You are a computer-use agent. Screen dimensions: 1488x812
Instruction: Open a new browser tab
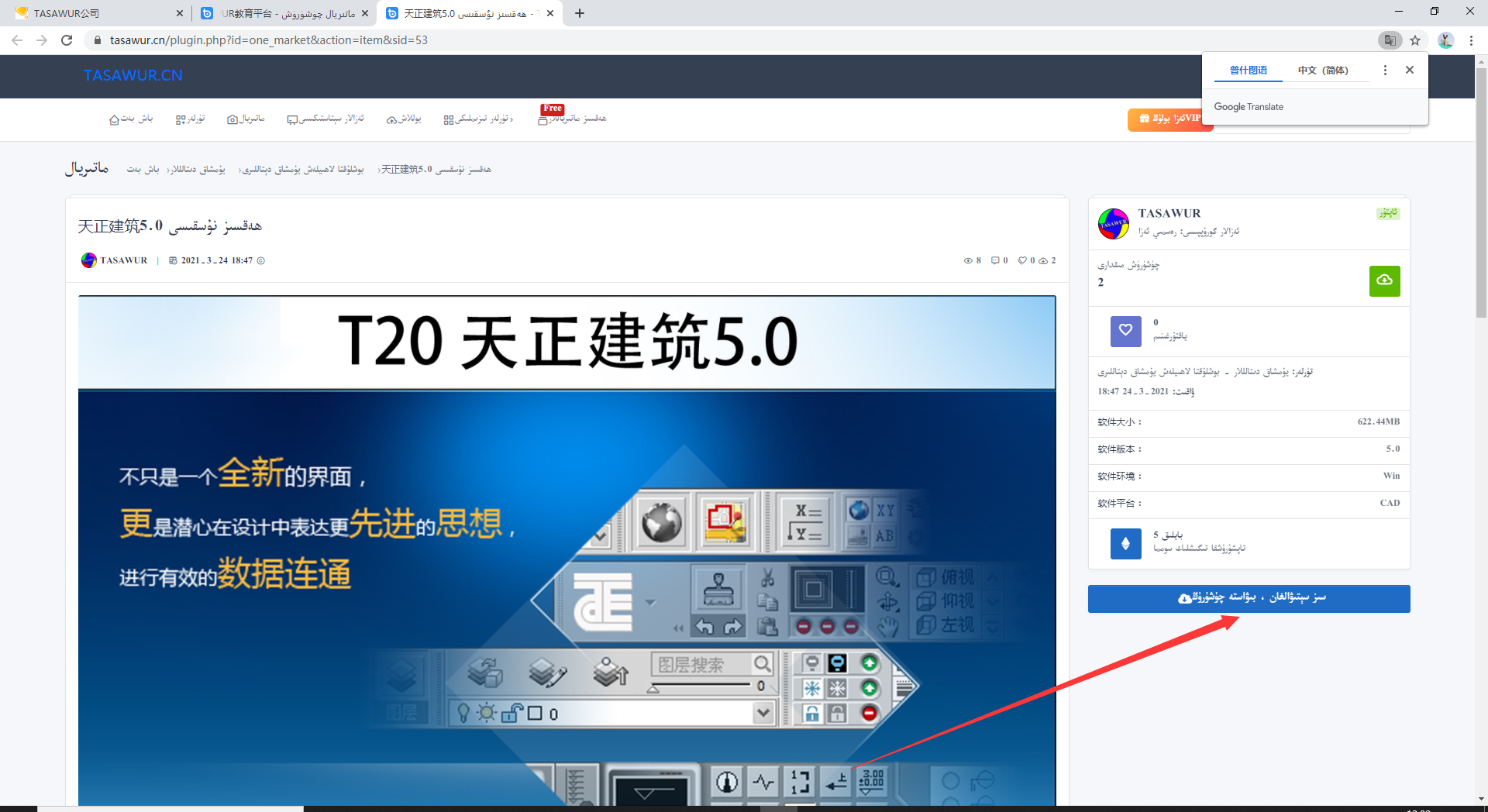tap(580, 13)
